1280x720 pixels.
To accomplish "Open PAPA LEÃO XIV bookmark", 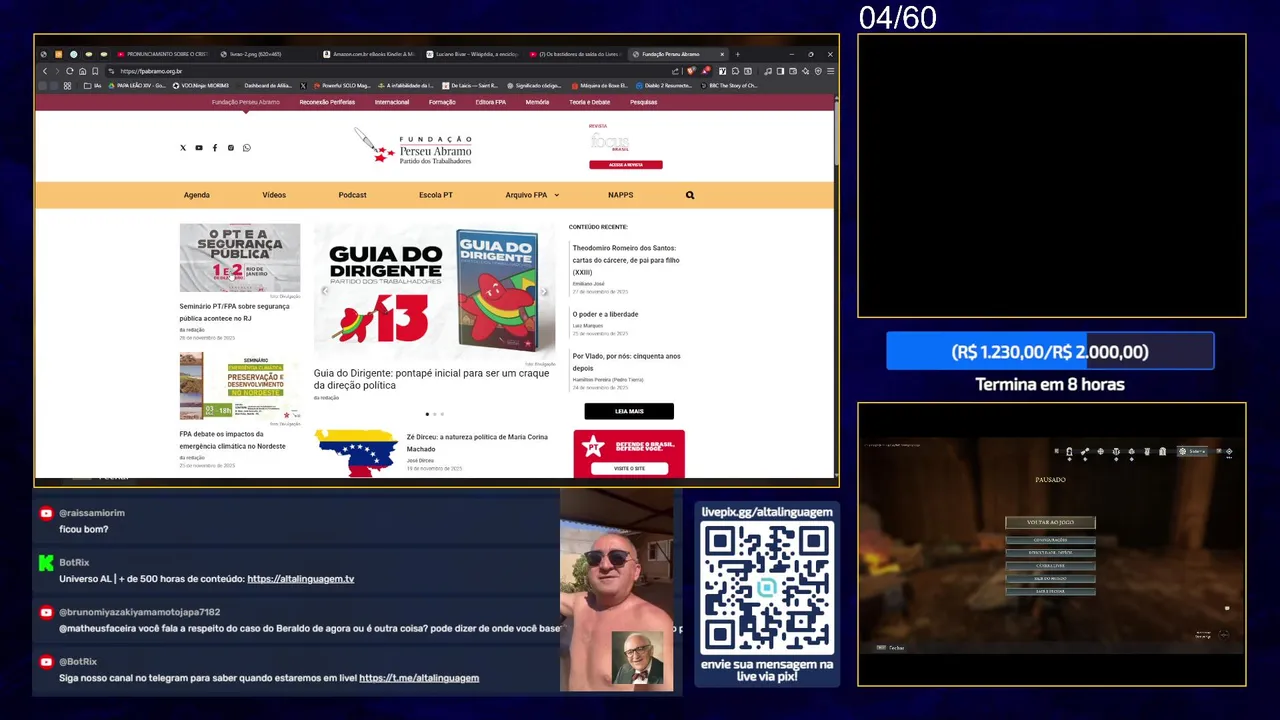I will [137, 86].
